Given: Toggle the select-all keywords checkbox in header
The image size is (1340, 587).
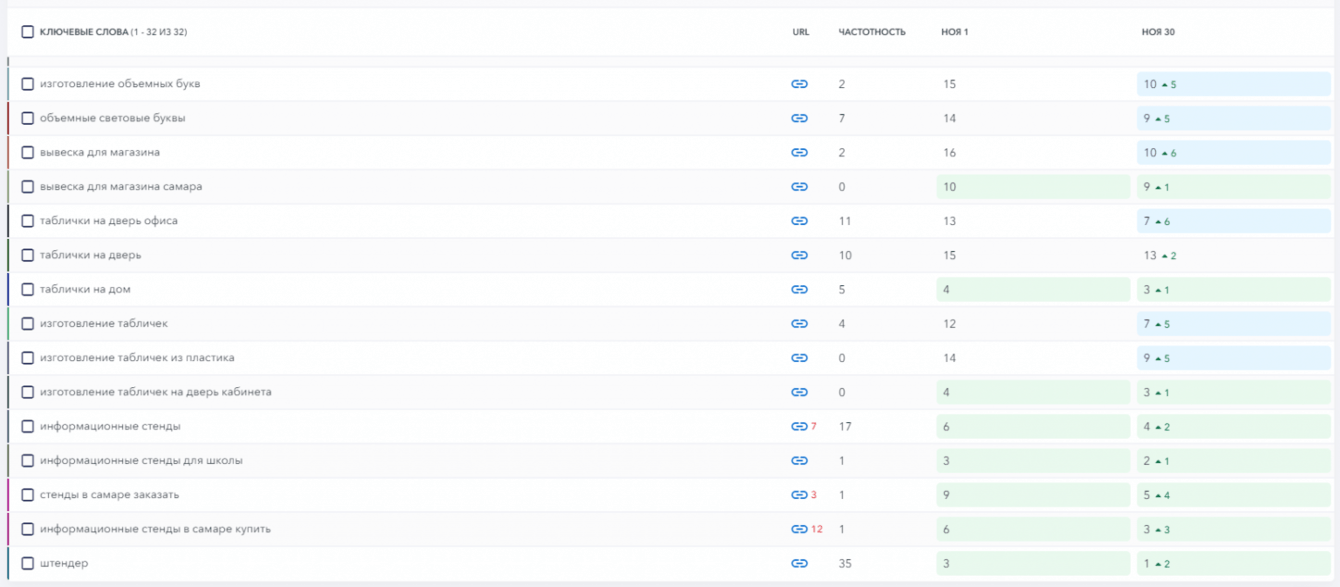Looking at the screenshot, I should pyautogui.click(x=28, y=32).
